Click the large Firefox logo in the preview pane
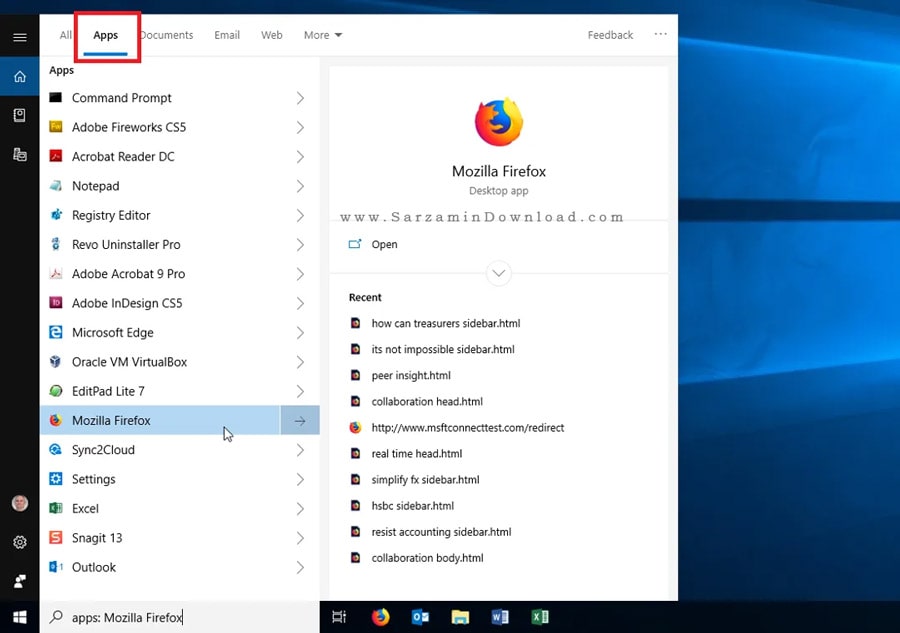The image size is (900, 633). pos(499,122)
